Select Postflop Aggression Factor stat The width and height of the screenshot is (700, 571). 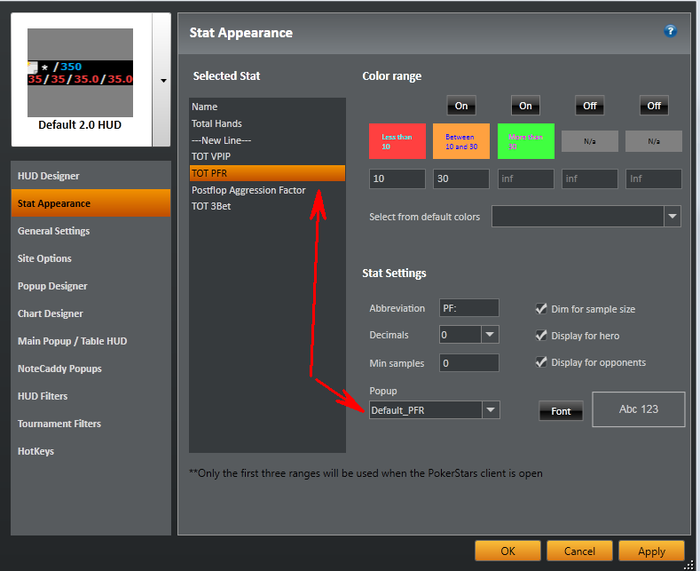coord(267,190)
